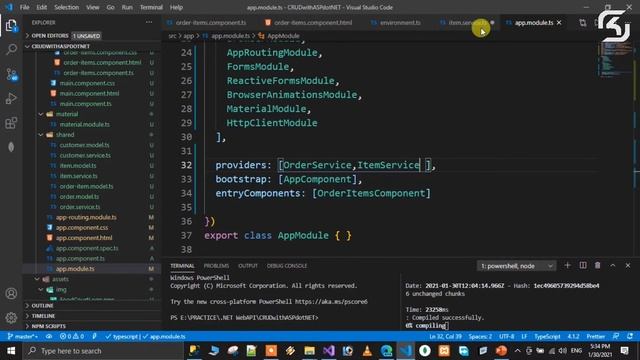The width and height of the screenshot is (640, 360).
Task: Open the MongoDB leaf icon in activity bar
Action: [x=11, y=147]
